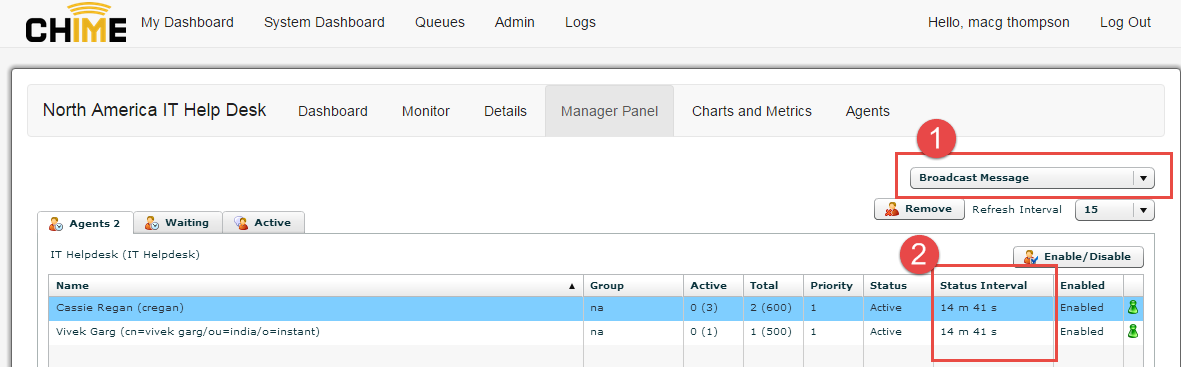This screenshot has height=367, width=1181.
Task: Switch to the Active tab
Action: coord(264,223)
